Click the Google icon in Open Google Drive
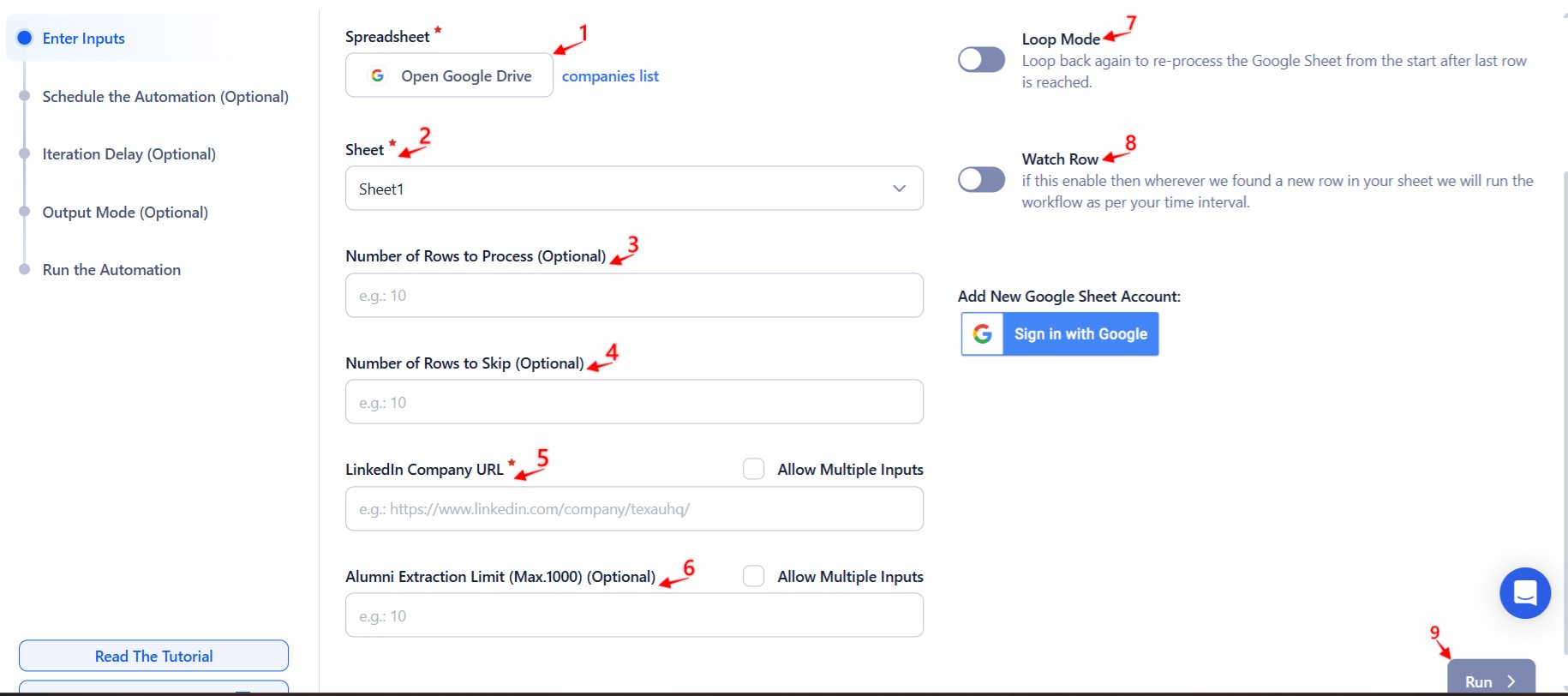 click(377, 75)
